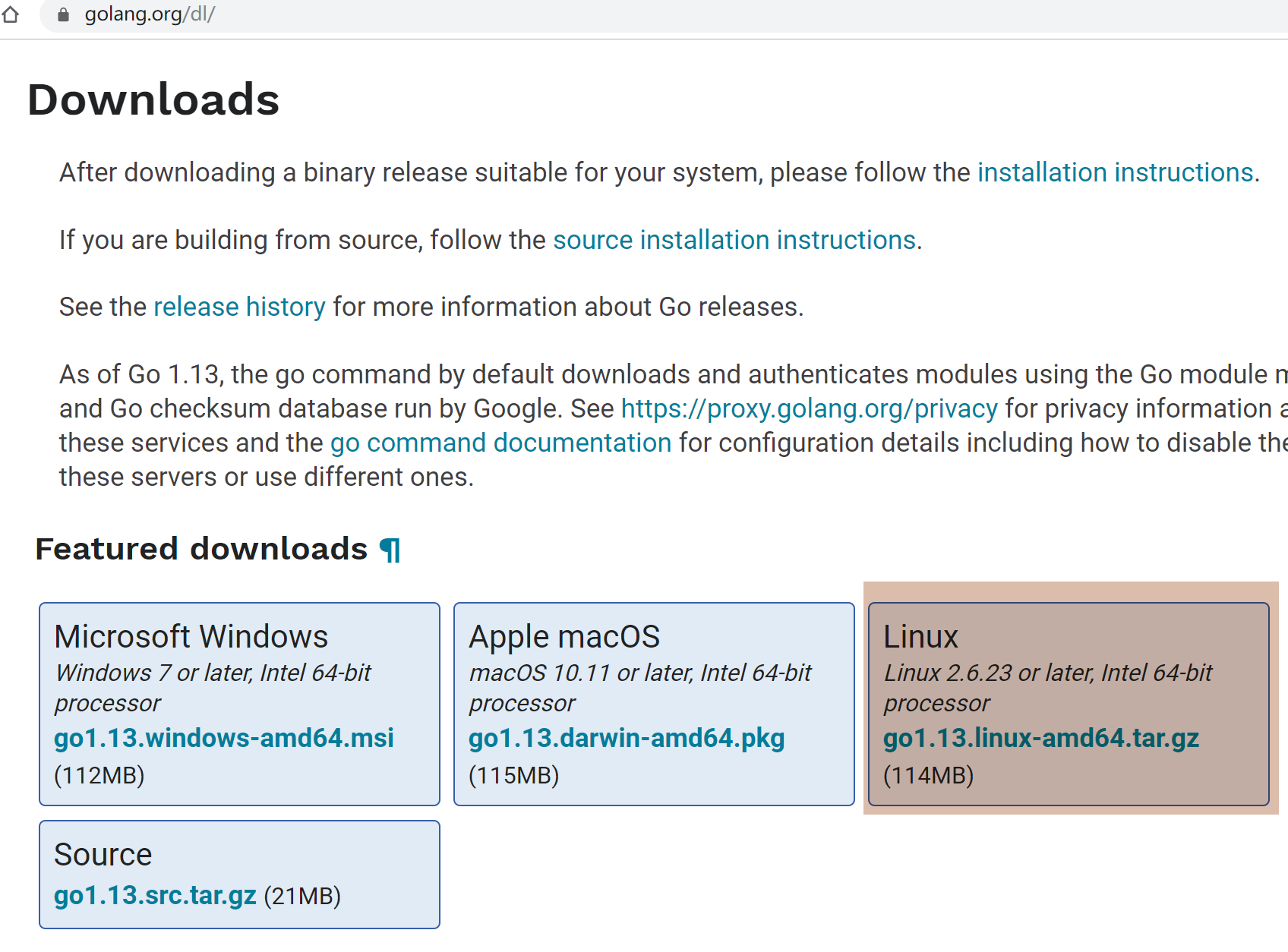This screenshot has width=1288, height=952.
Task: Click the (115MB) macOS file size
Action: [514, 775]
